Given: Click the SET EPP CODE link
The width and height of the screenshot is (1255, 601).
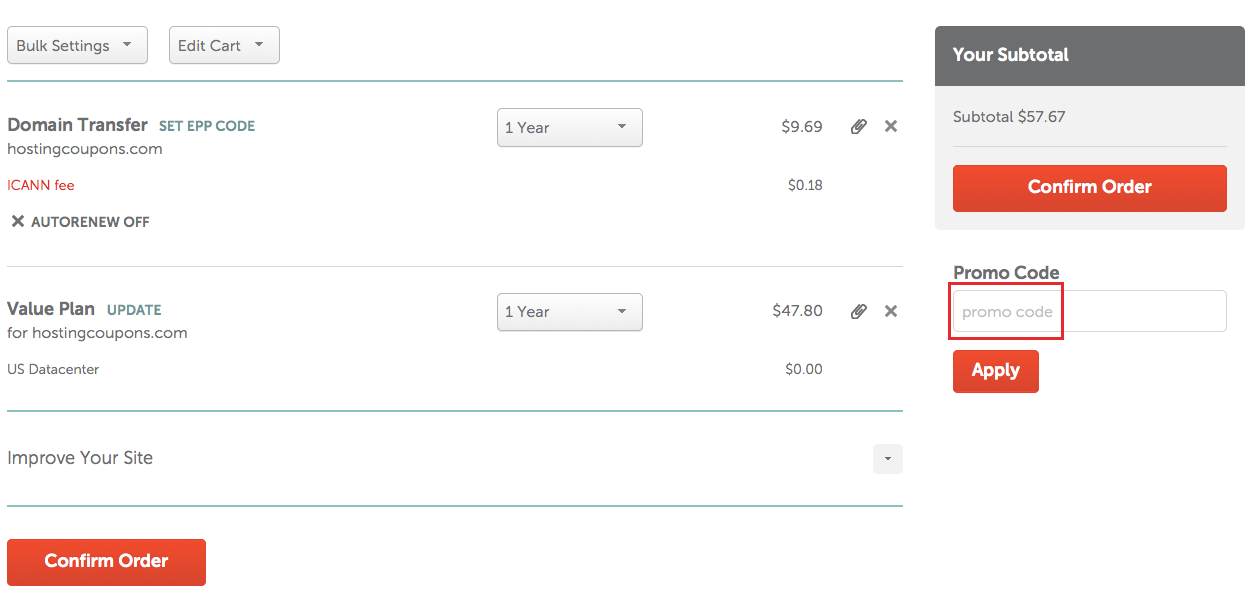Looking at the screenshot, I should click(x=207, y=126).
